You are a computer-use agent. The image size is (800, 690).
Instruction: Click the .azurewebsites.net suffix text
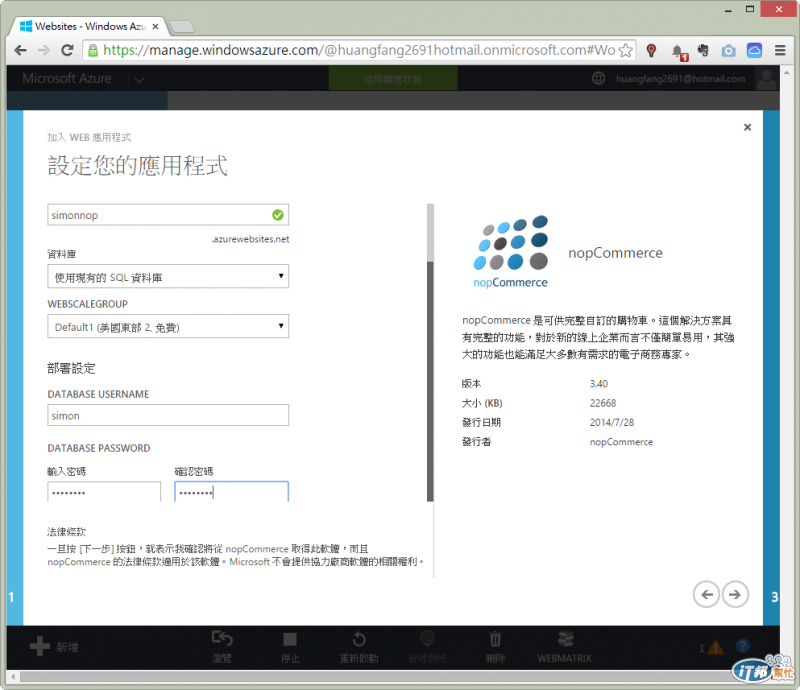(x=251, y=239)
